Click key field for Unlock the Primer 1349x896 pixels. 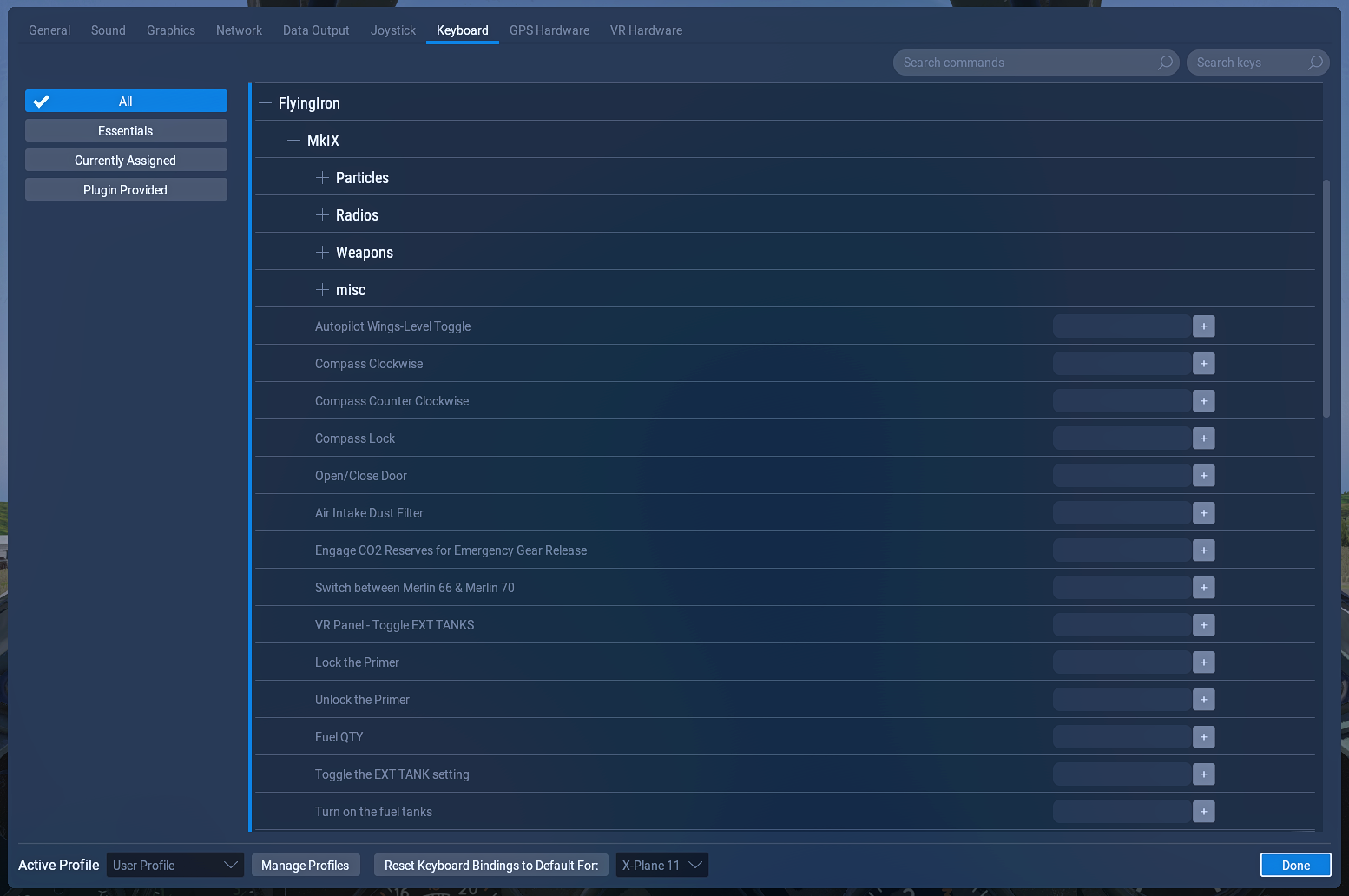point(1122,700)
